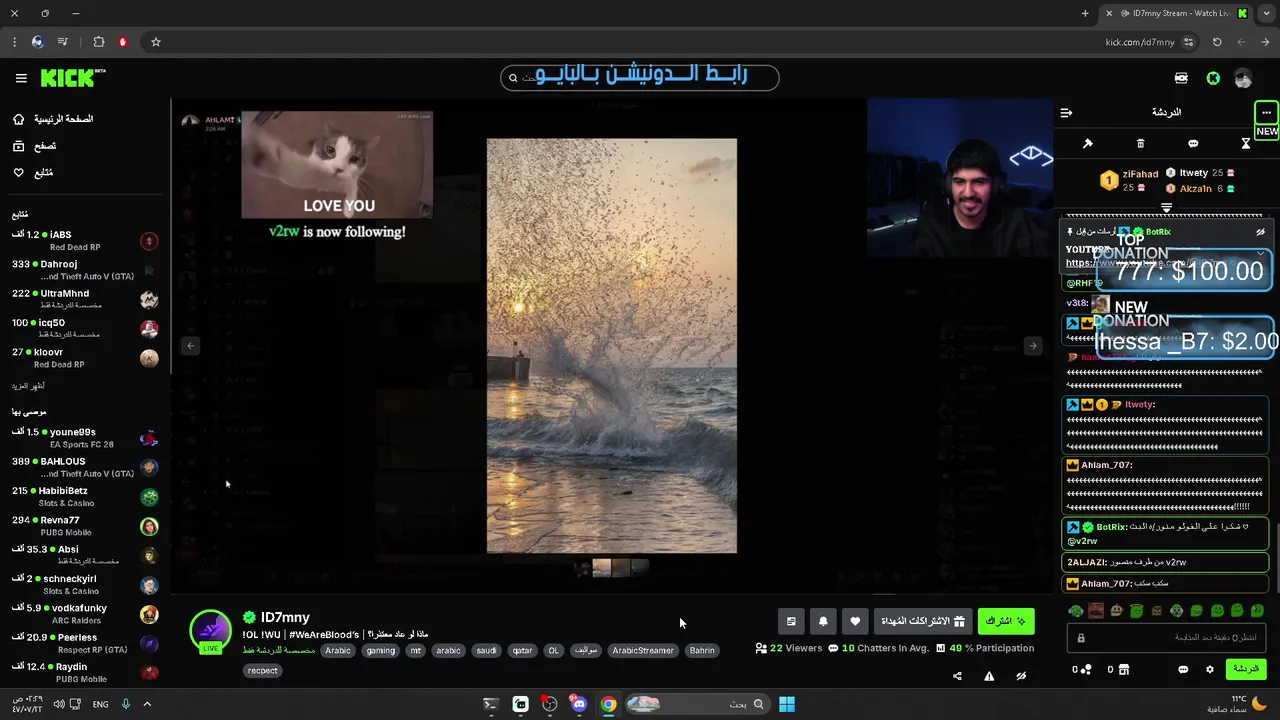Open BAHLOUS recommended channel
This screenshot has height=720, width=1280.
click(85, 467)
